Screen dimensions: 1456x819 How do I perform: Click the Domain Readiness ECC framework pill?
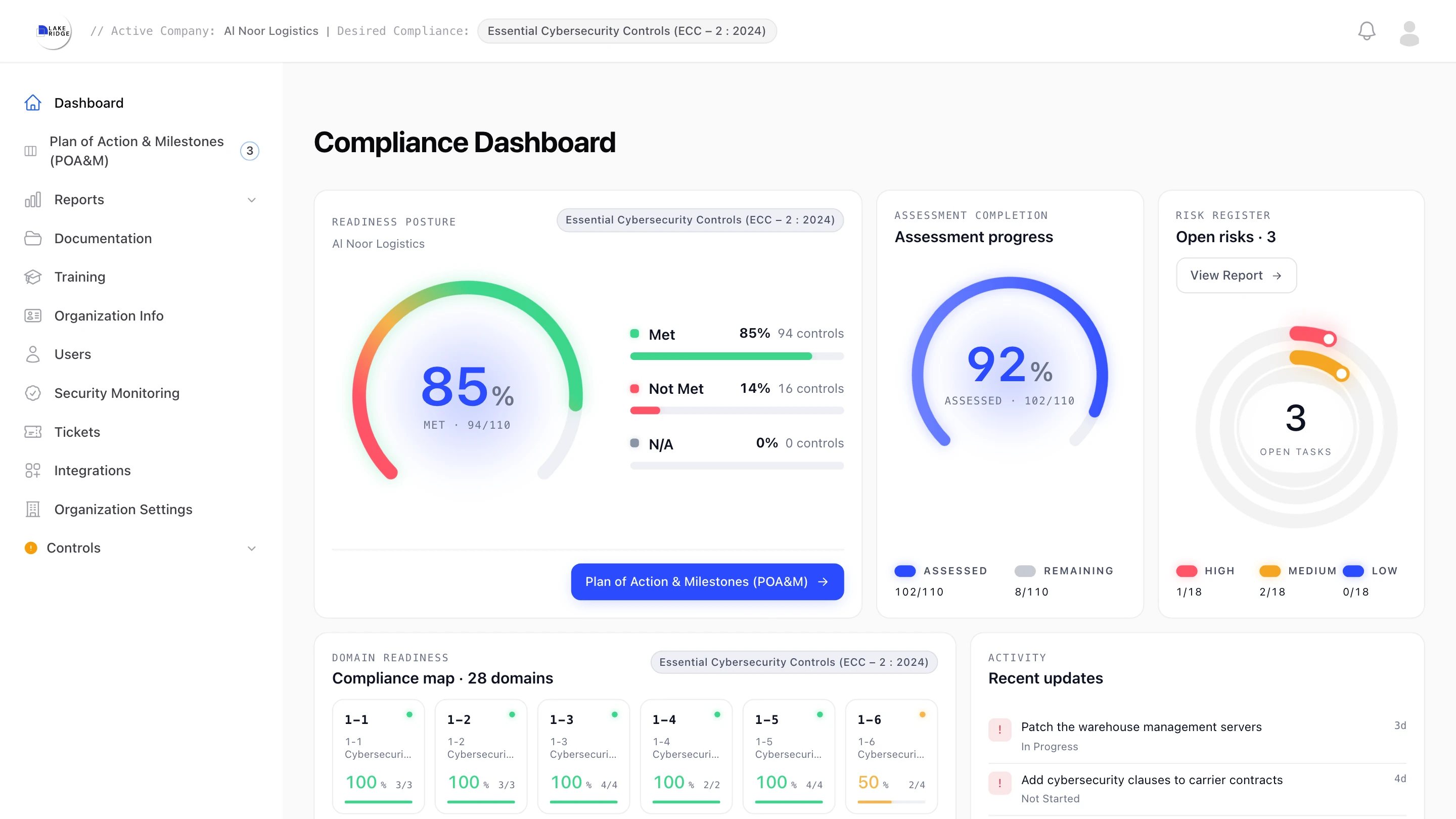pyautogui.click(x=794, y=662)
